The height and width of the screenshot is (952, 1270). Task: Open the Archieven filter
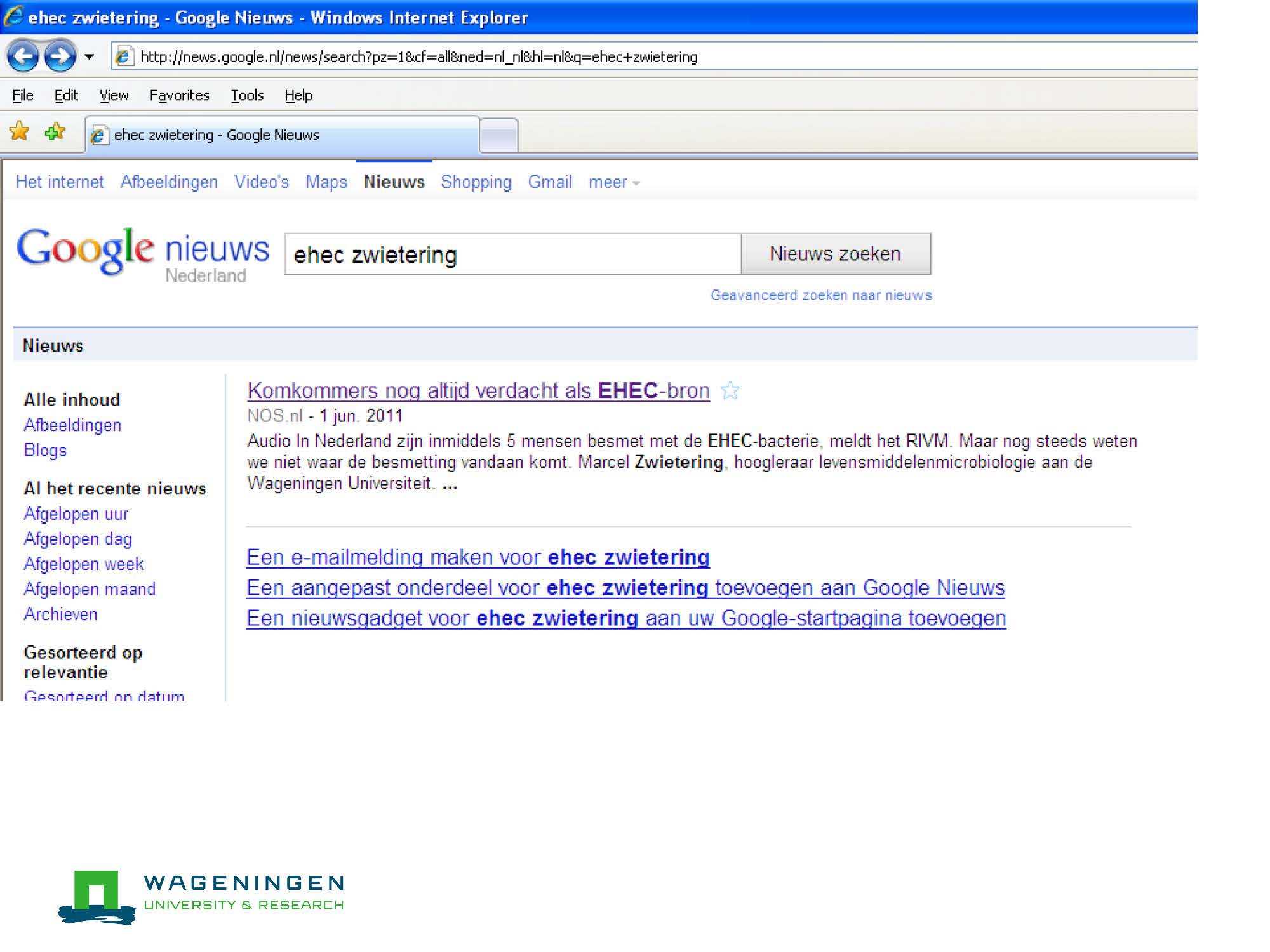click(61, 614)
